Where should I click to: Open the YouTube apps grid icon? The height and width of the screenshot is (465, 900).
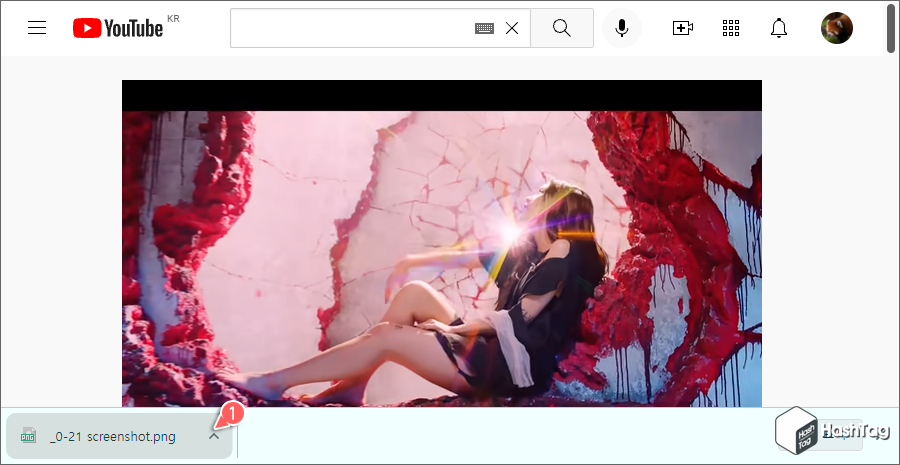731,28
